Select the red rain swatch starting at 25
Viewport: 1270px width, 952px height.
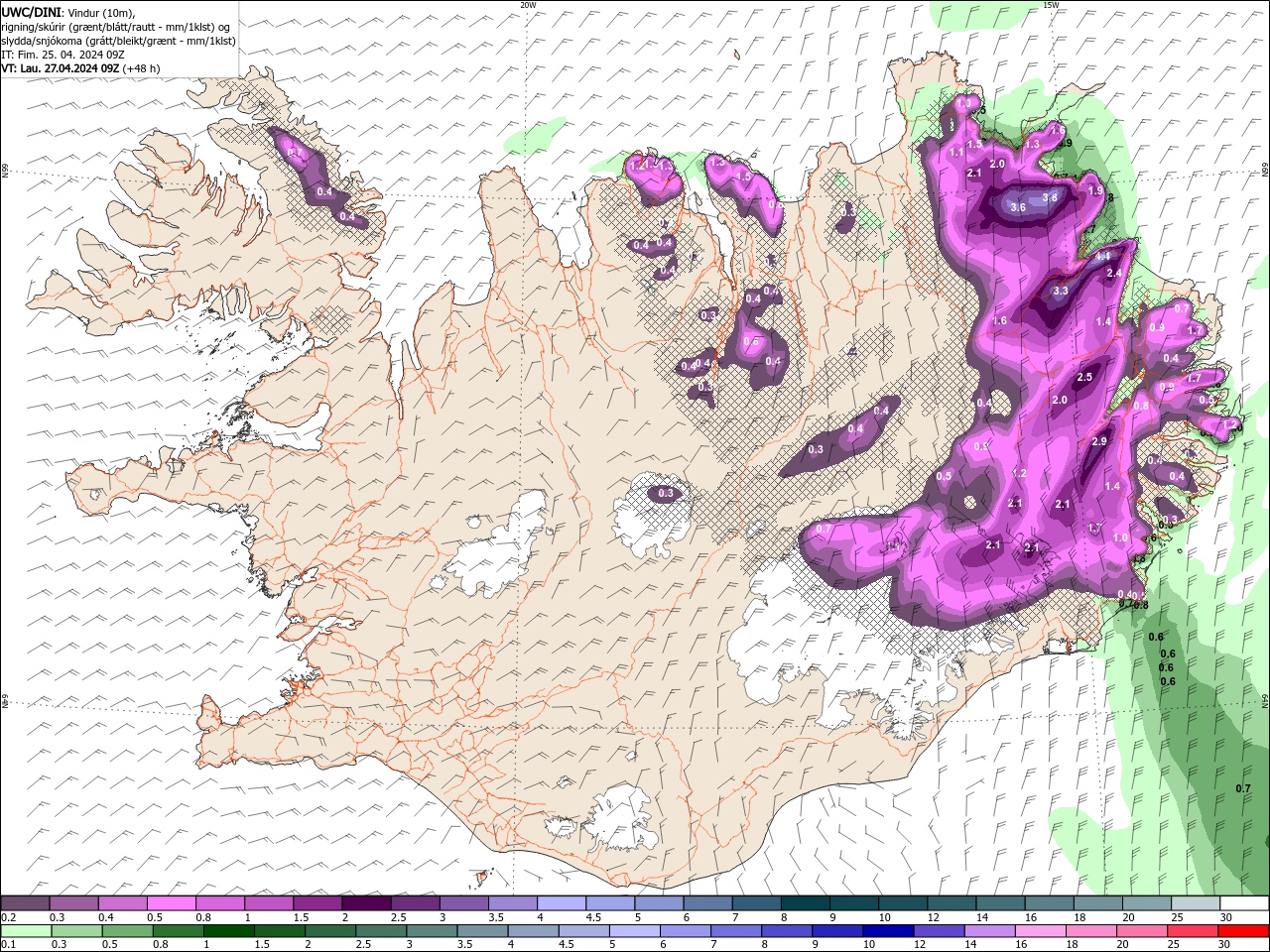[1193, 931]
